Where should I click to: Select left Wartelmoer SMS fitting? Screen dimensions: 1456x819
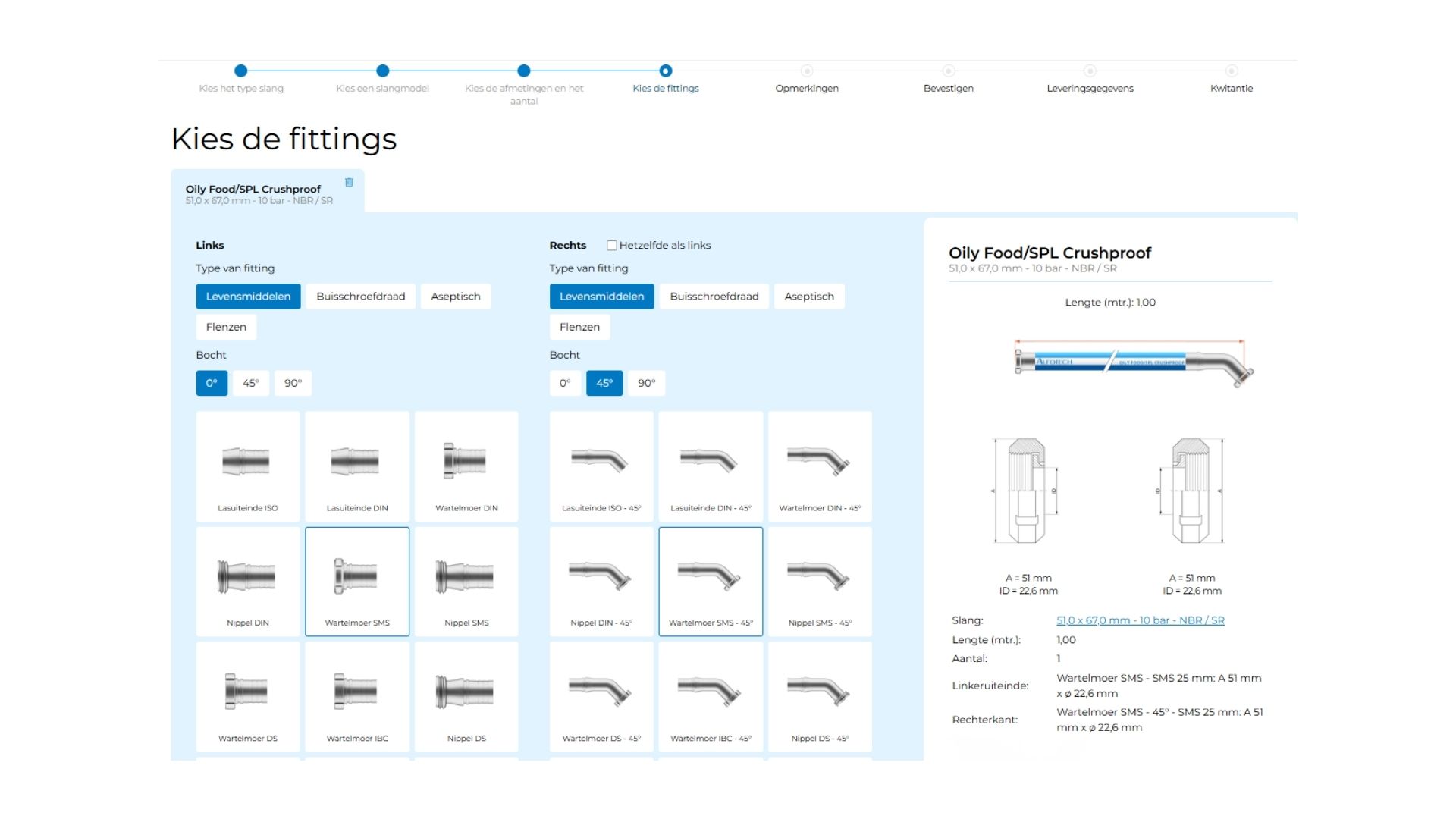(x=357, y=582)
